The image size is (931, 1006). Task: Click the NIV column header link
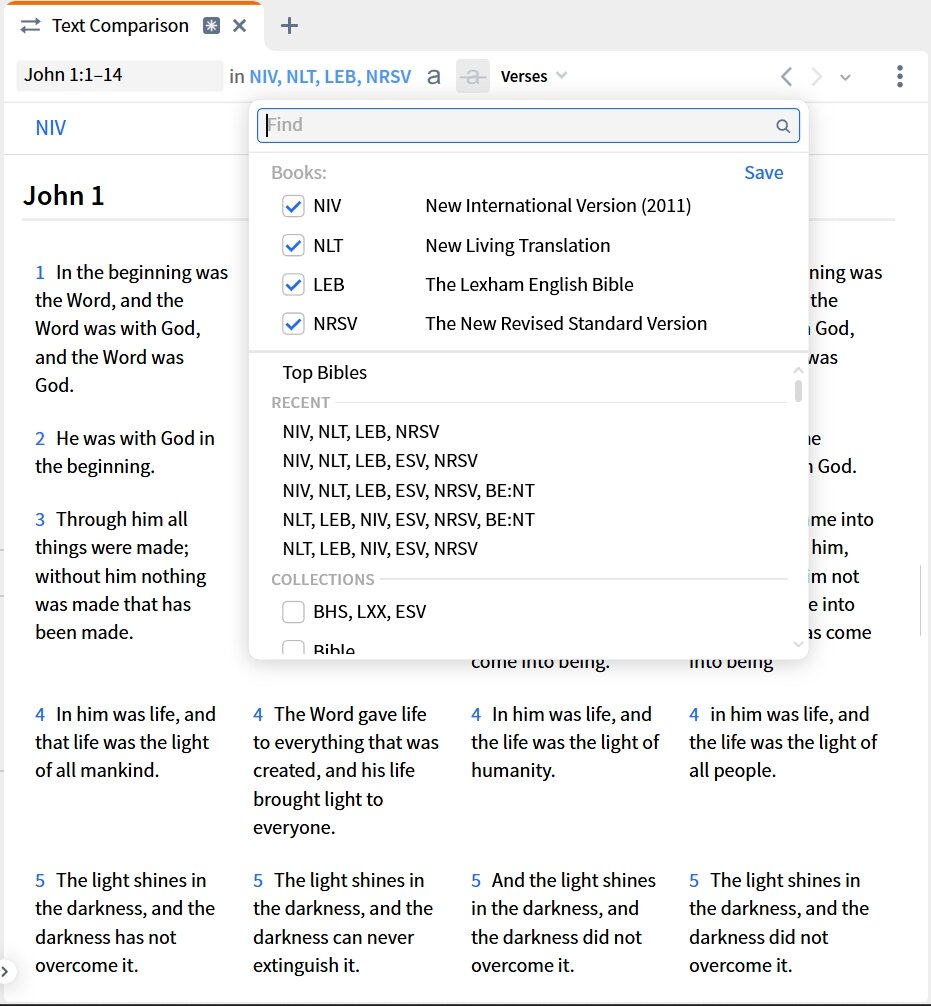[51, 128]
